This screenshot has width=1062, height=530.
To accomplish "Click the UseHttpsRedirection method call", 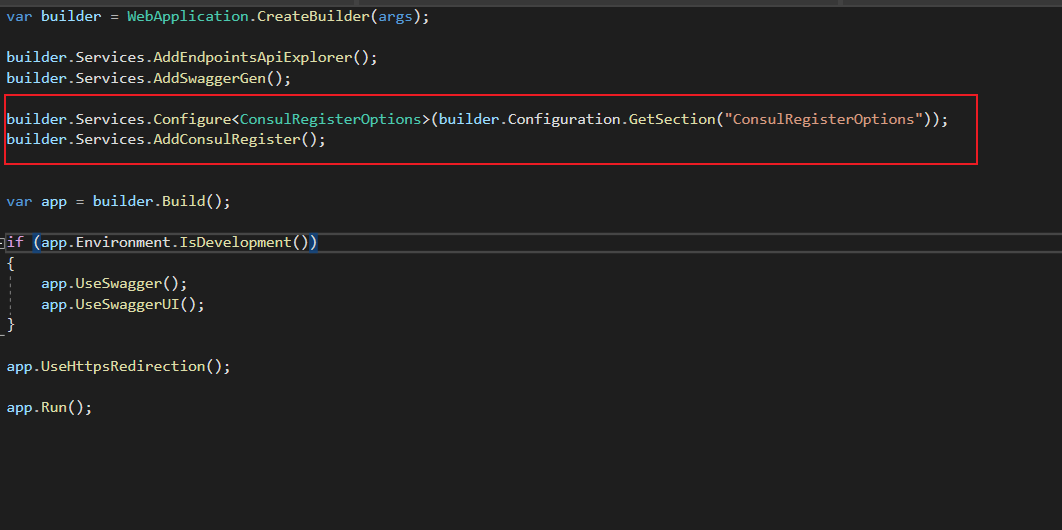I will click(123, 366).
